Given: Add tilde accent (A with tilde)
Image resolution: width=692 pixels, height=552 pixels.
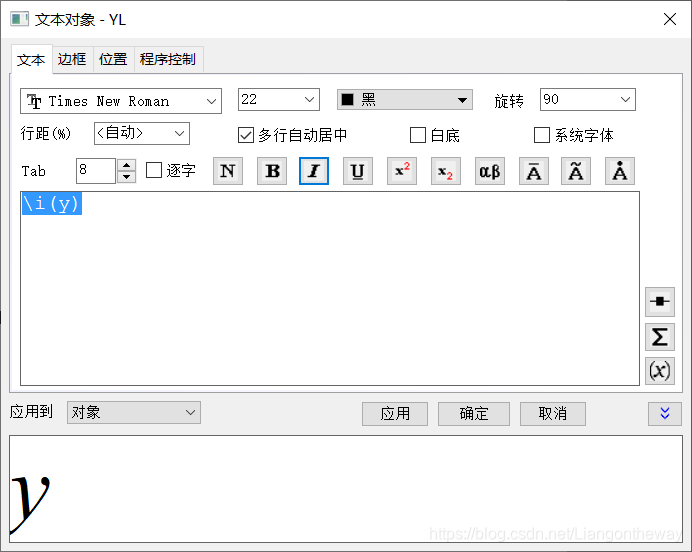Looking at the screenshot, I should pos(576,171).
